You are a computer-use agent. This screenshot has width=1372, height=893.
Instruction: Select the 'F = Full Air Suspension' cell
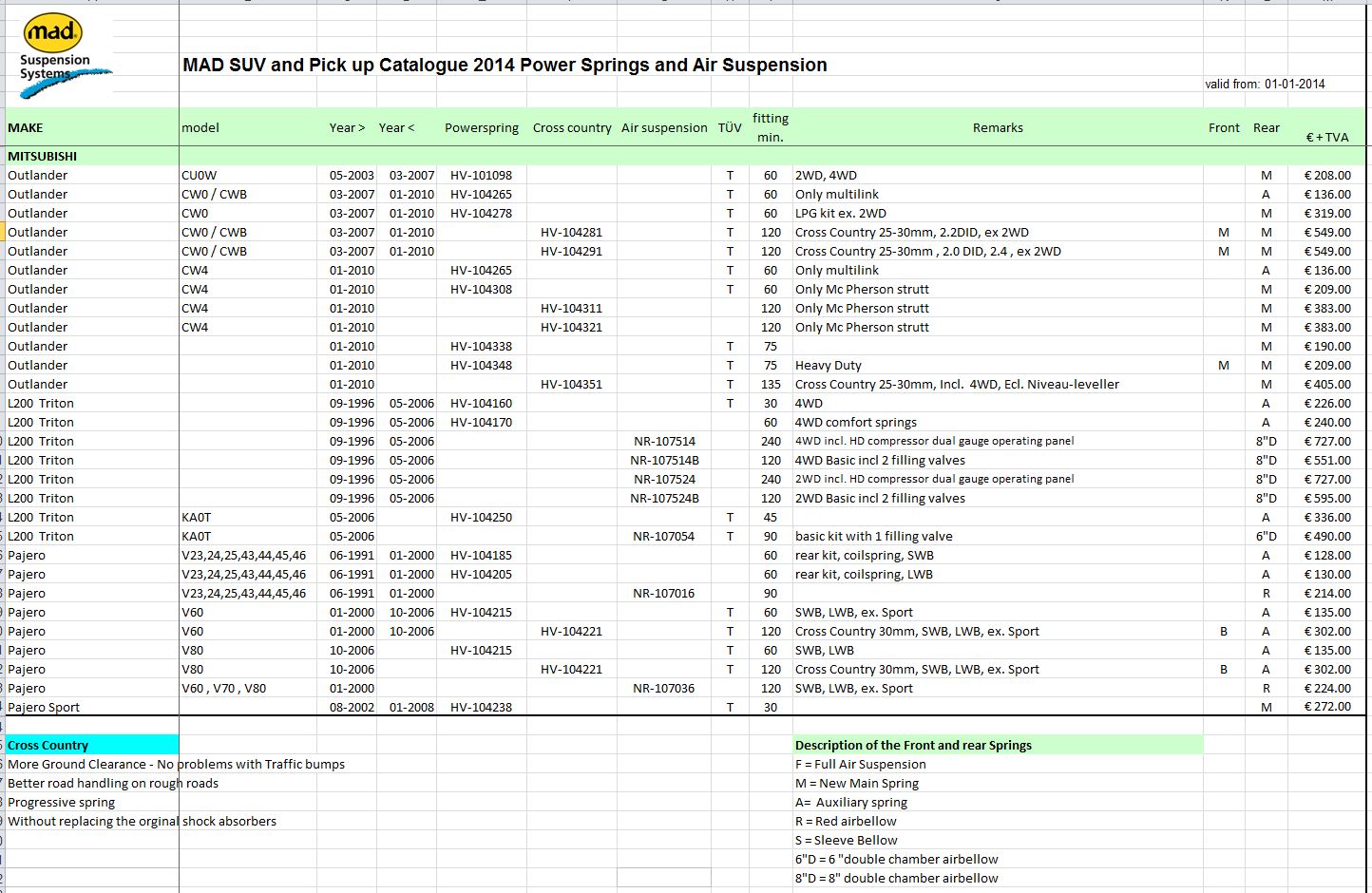860,765
